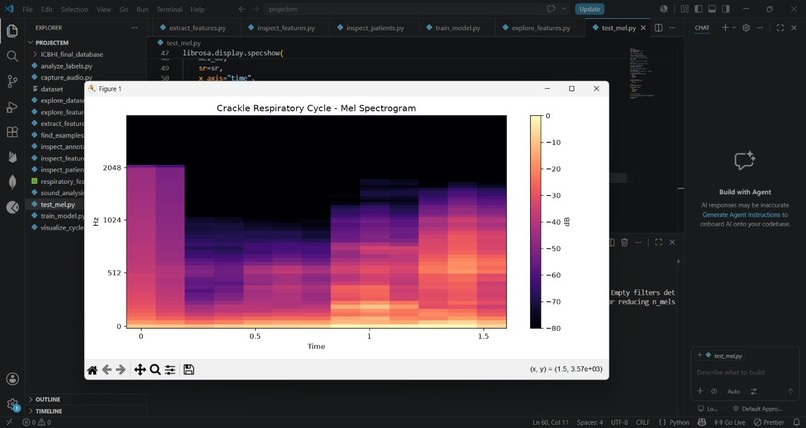Reset figure to original view (home)
Image resolution: width=806 pixels, height=428 pixels.
[x=93, y=370]
